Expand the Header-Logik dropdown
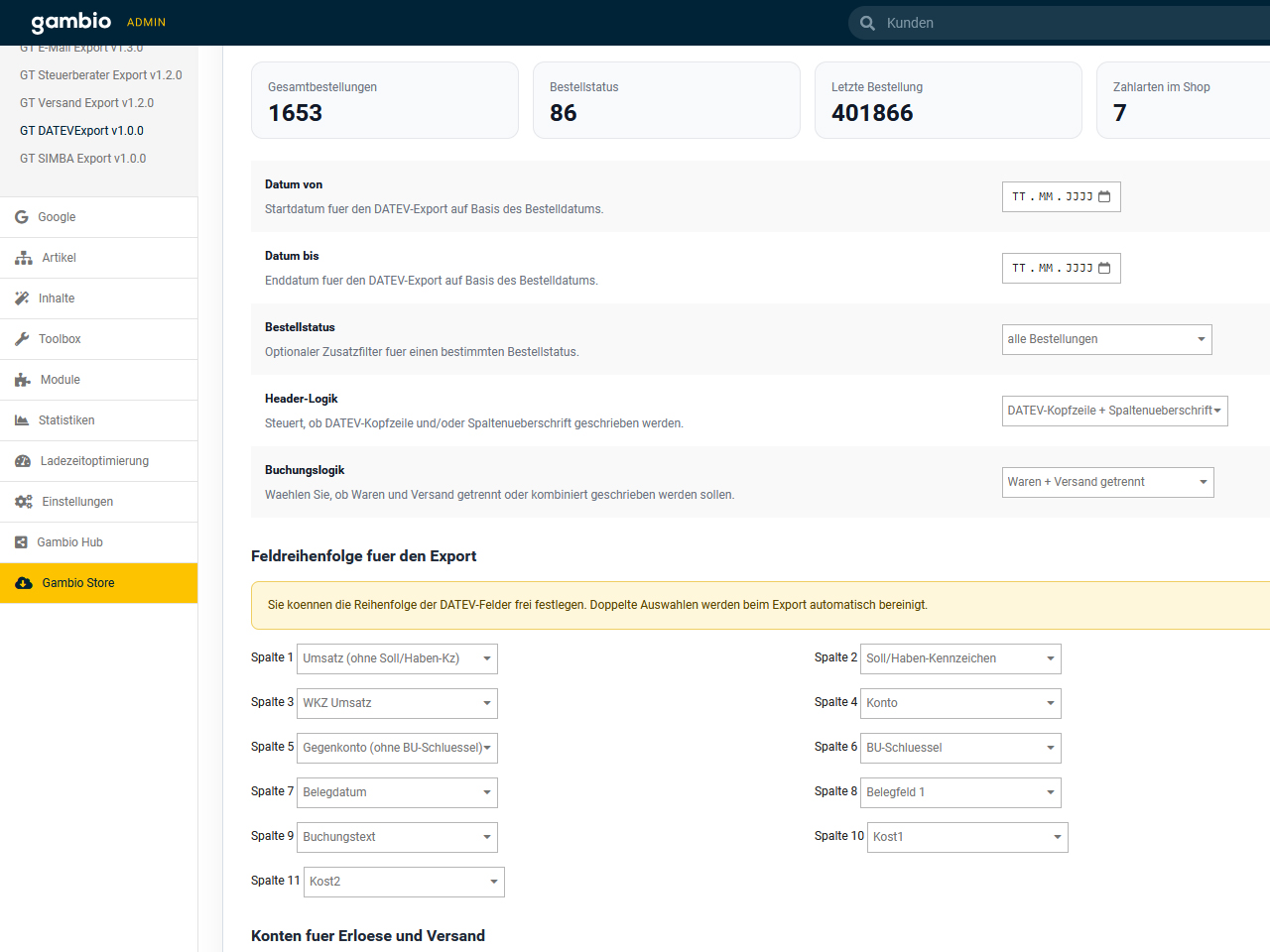1270x952 pixels. point(1114,411)
